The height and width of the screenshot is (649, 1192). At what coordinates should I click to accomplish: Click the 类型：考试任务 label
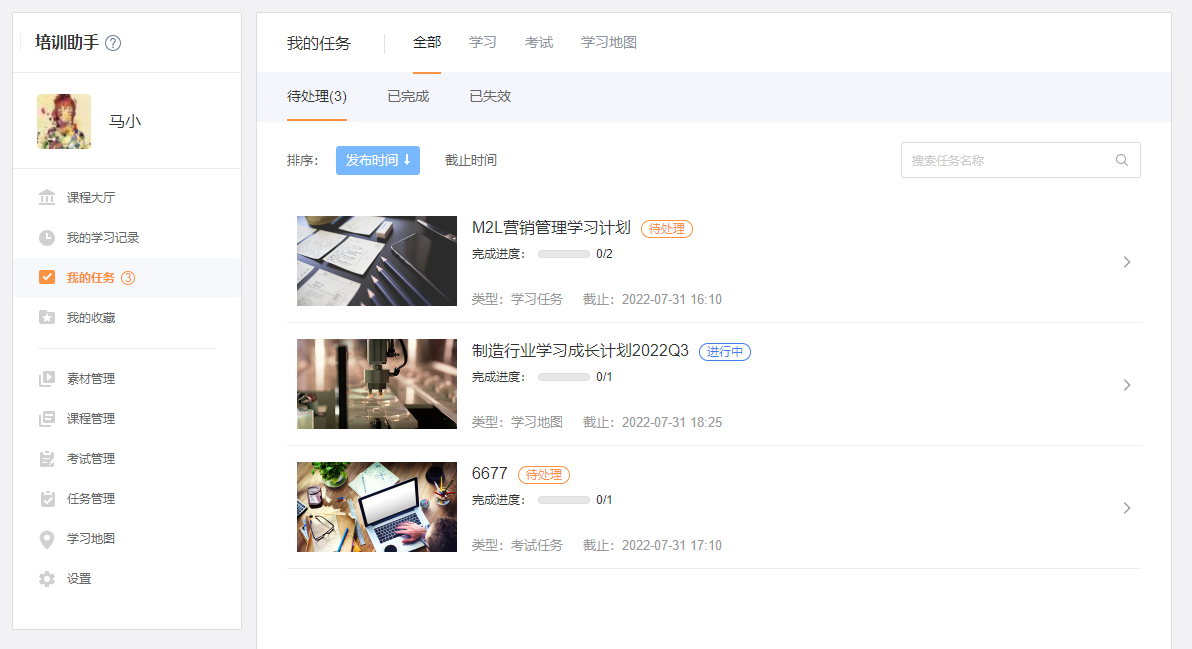517,546
